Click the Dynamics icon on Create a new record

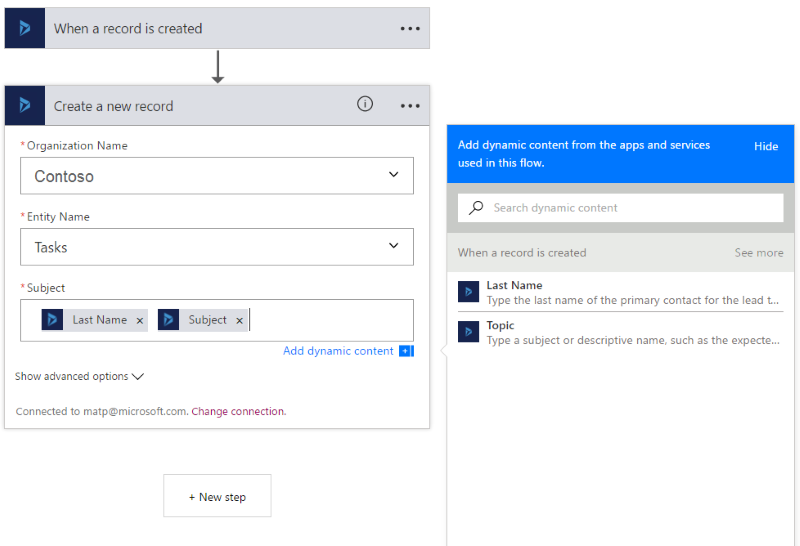point(25,105)
